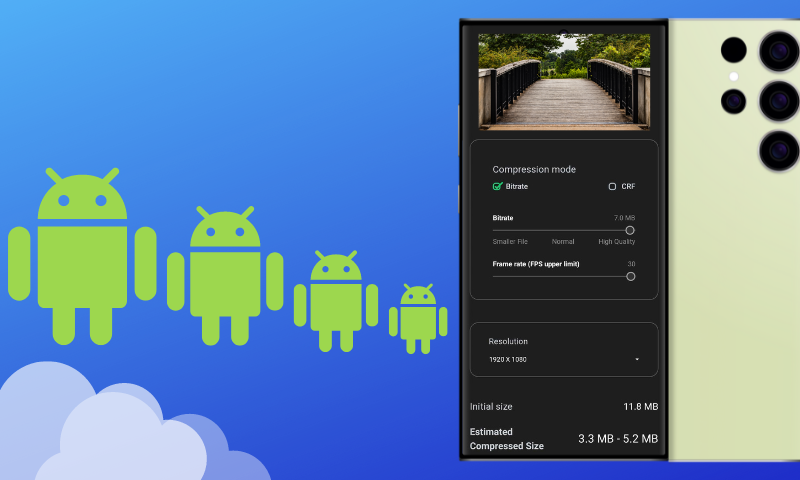Viewport: 800px width, 480px height.
Task: Open the Resolution dropdown arrow
Action: tap(637, 359)
